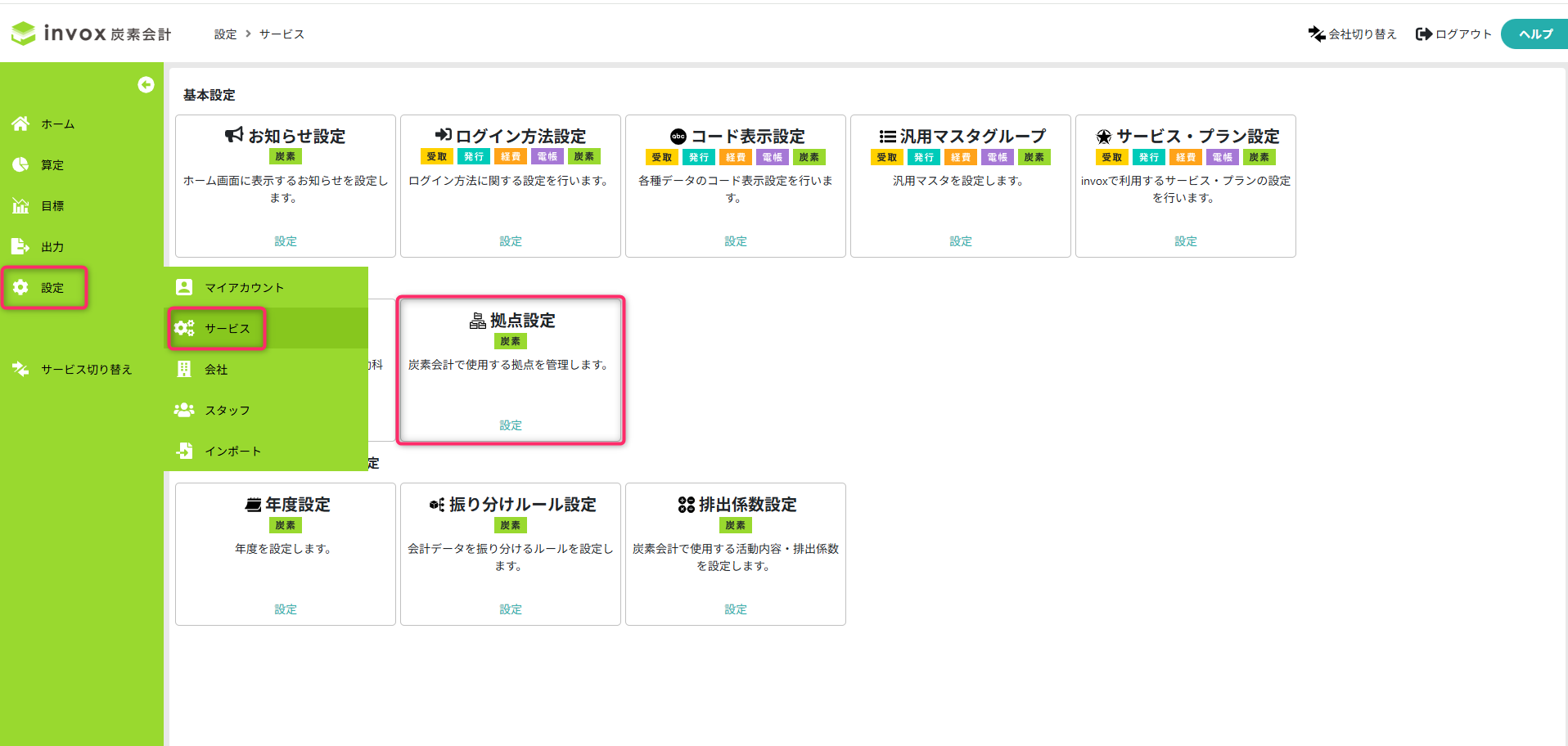This screenshot has width=1568, height=746.
Task: Collapse sidebar with the arrow circle icon
Action: 146,85
